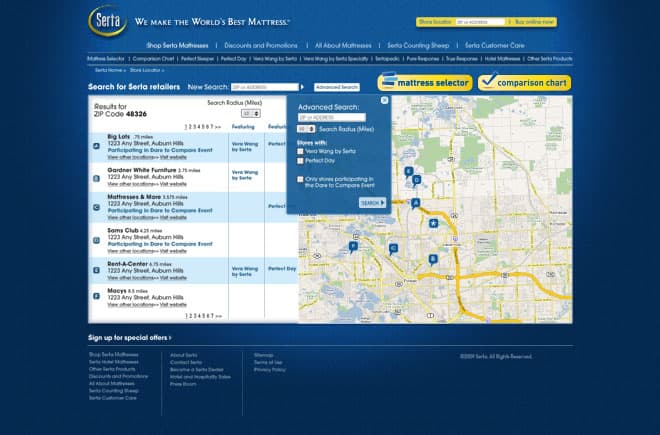Open Discounts and Promotions menu

[261, 45]
